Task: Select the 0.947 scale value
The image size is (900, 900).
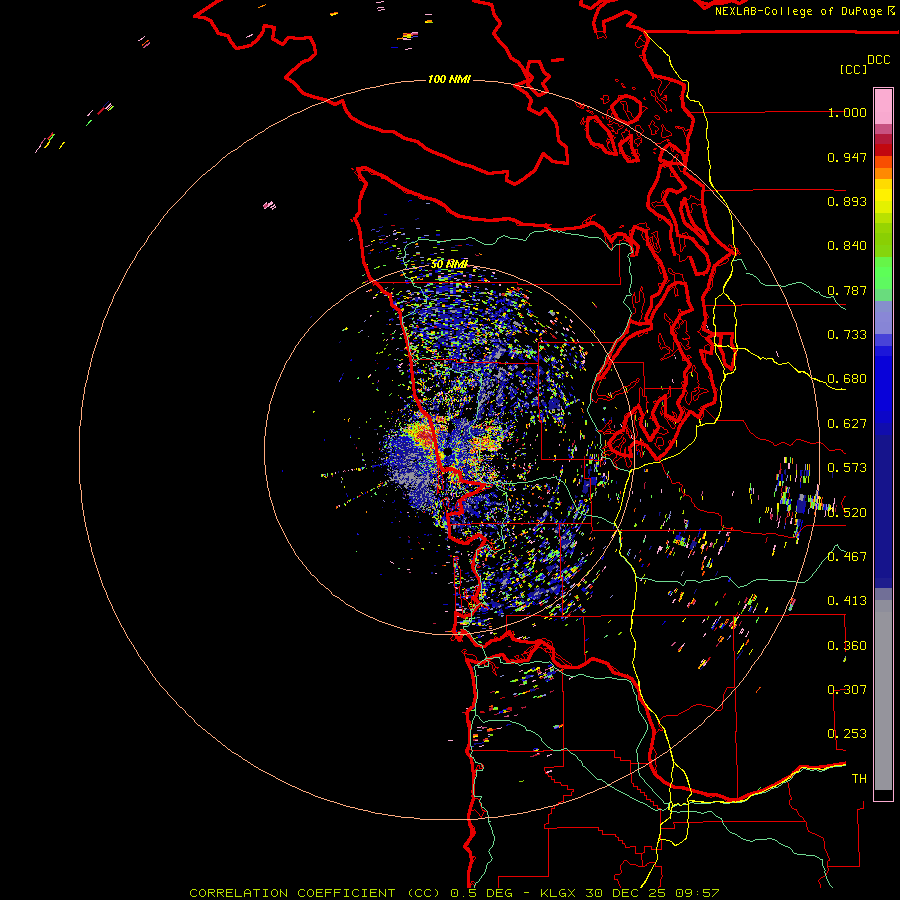Action: click(x=847, y=157)
